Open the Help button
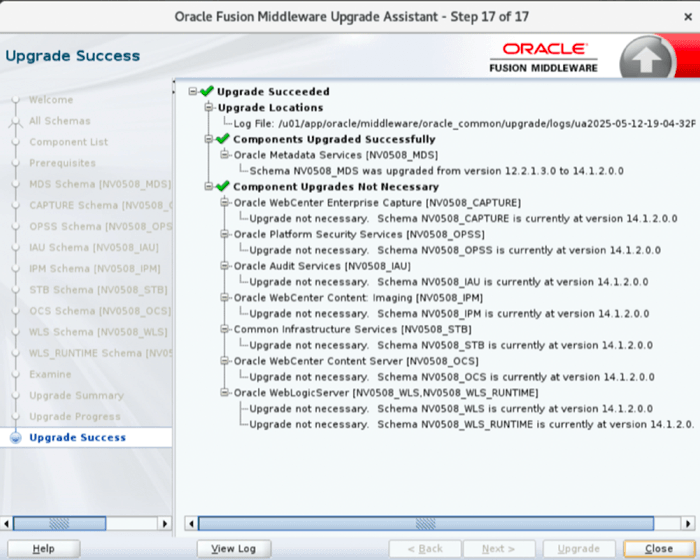The image size is (700, 560). pyautogui.click(x=44, y=549)
